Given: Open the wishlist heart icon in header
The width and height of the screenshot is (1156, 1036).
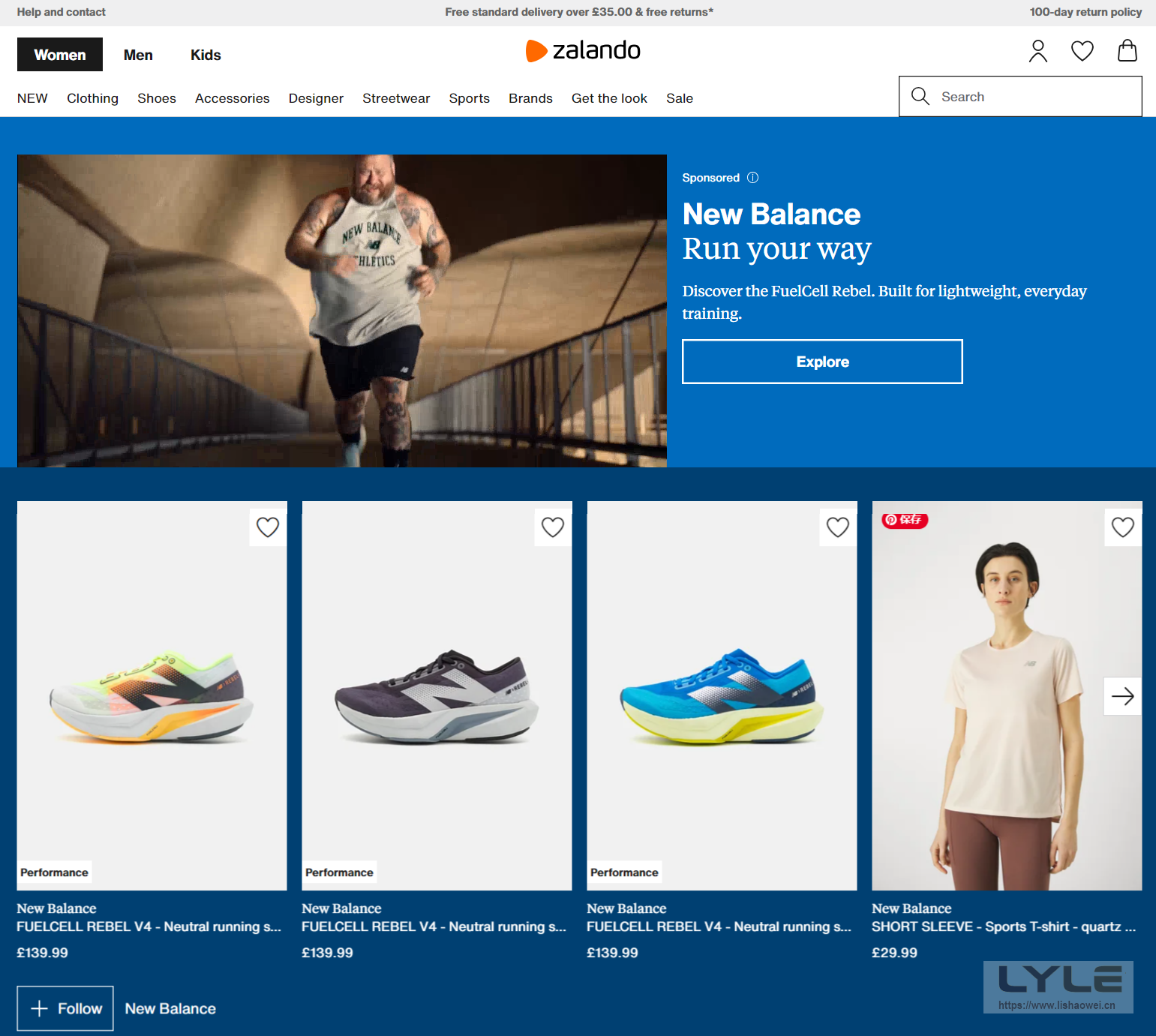Looking at the screenshot, I should [1082, 51].
